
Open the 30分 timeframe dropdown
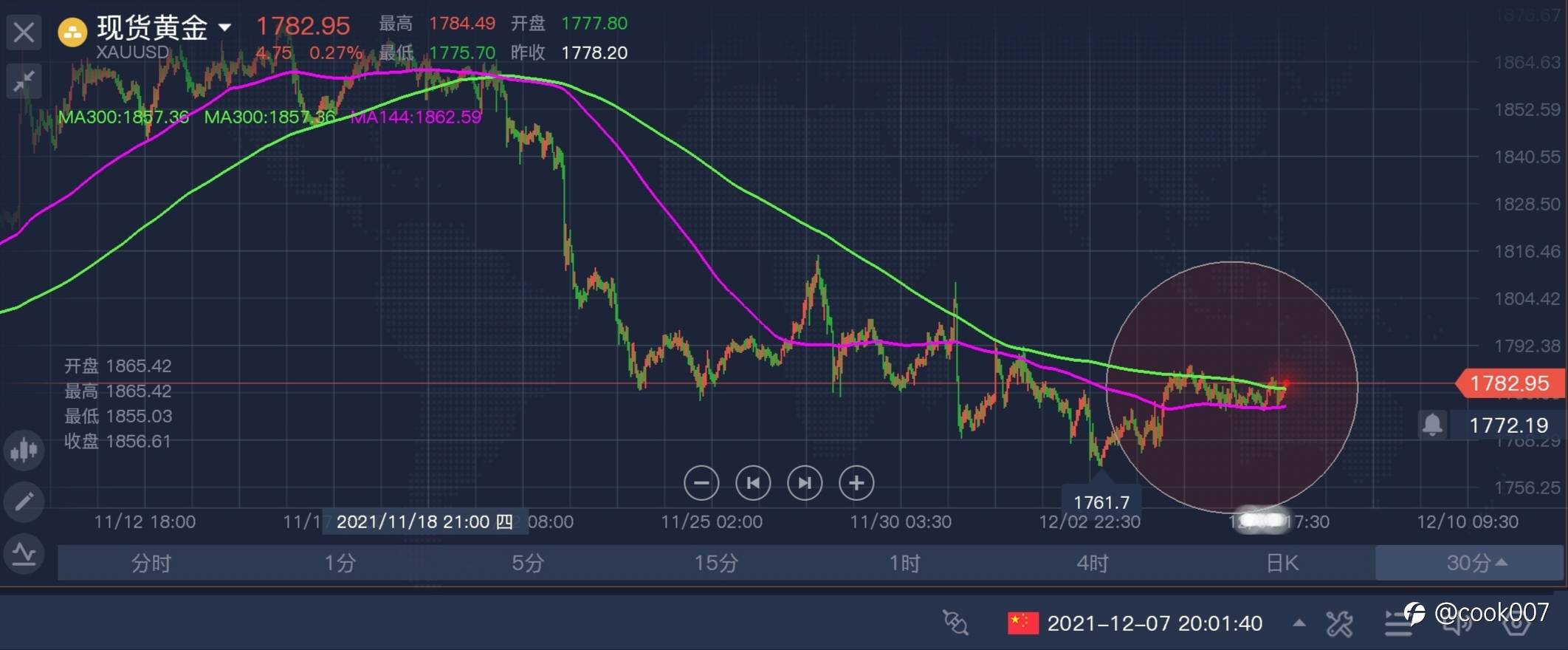(1469, 563)
